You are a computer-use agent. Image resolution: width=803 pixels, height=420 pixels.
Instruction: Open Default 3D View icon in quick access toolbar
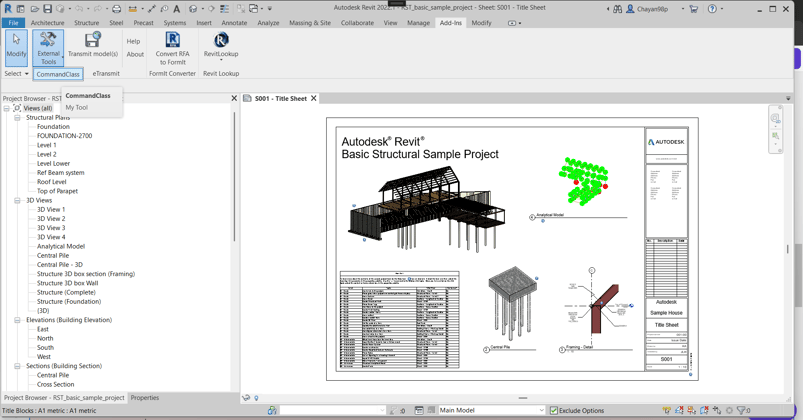[193, 9]
